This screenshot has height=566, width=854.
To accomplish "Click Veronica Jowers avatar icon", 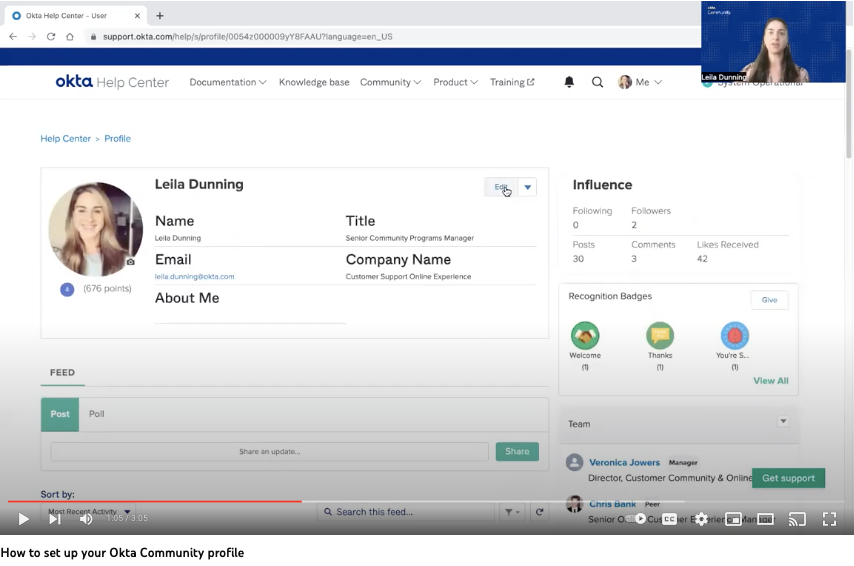I will (575, 462).
